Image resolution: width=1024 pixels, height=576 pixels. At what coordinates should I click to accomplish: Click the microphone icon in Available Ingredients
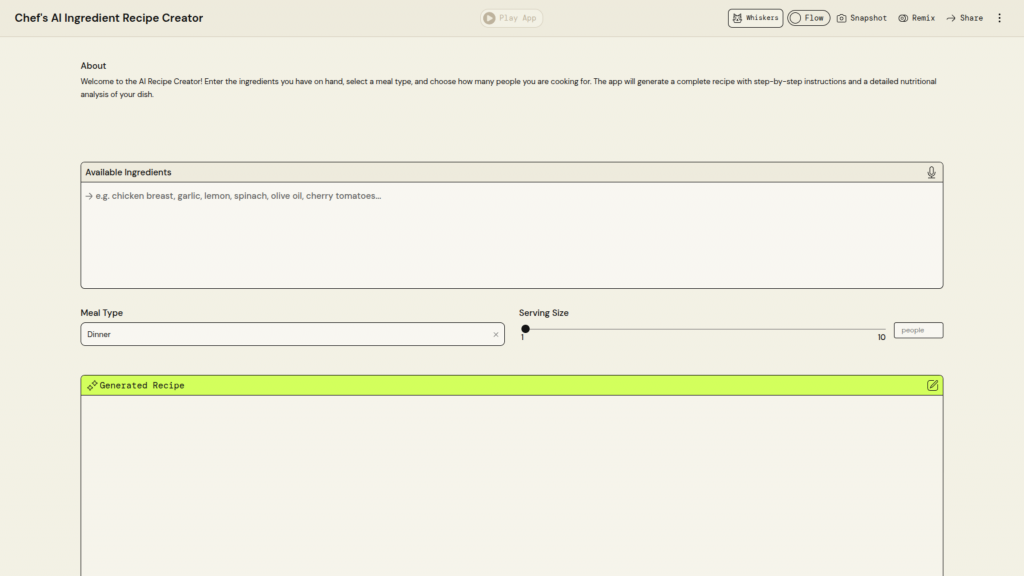tap(931, 173)
